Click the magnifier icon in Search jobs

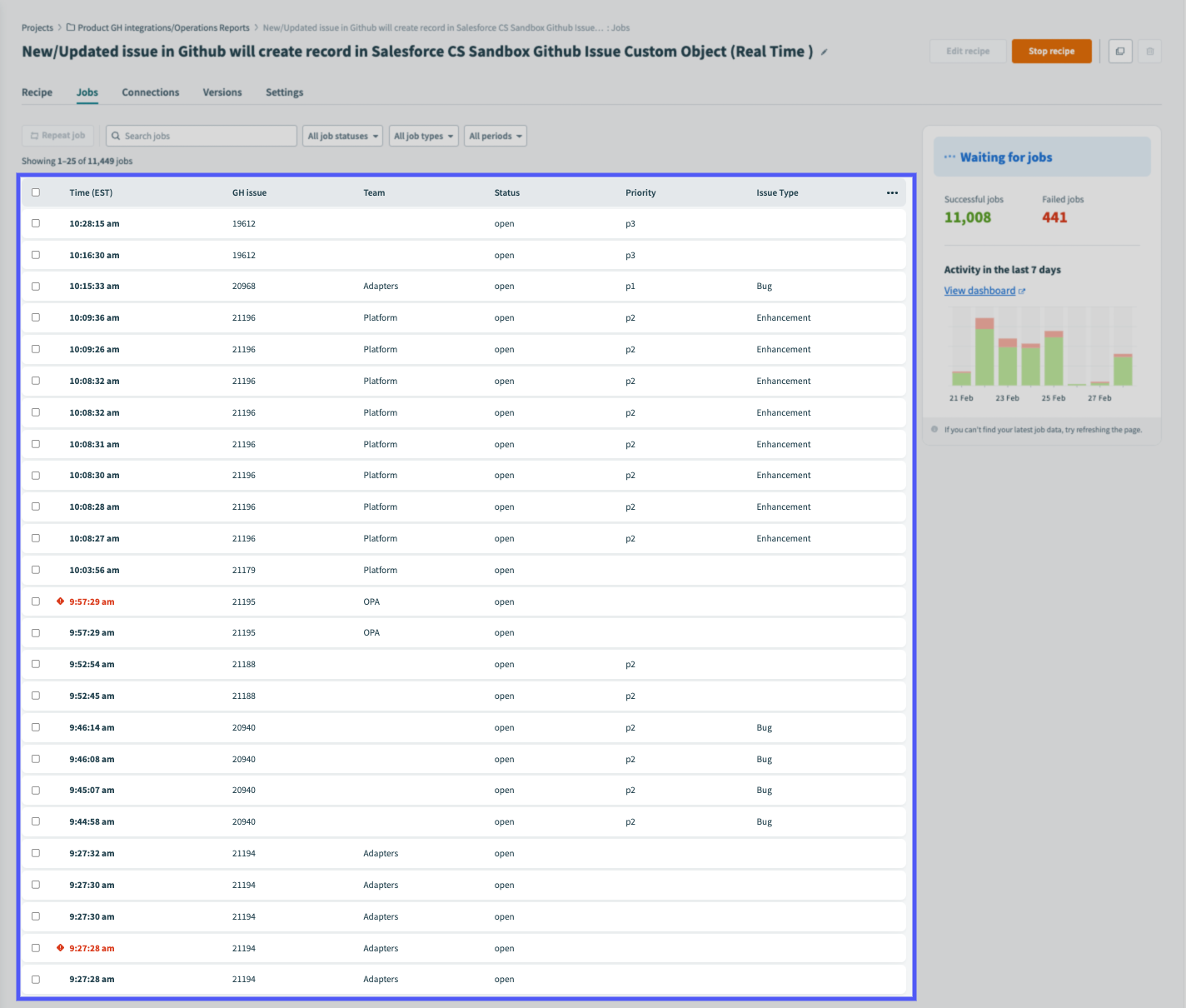click(x=118, y=135)
